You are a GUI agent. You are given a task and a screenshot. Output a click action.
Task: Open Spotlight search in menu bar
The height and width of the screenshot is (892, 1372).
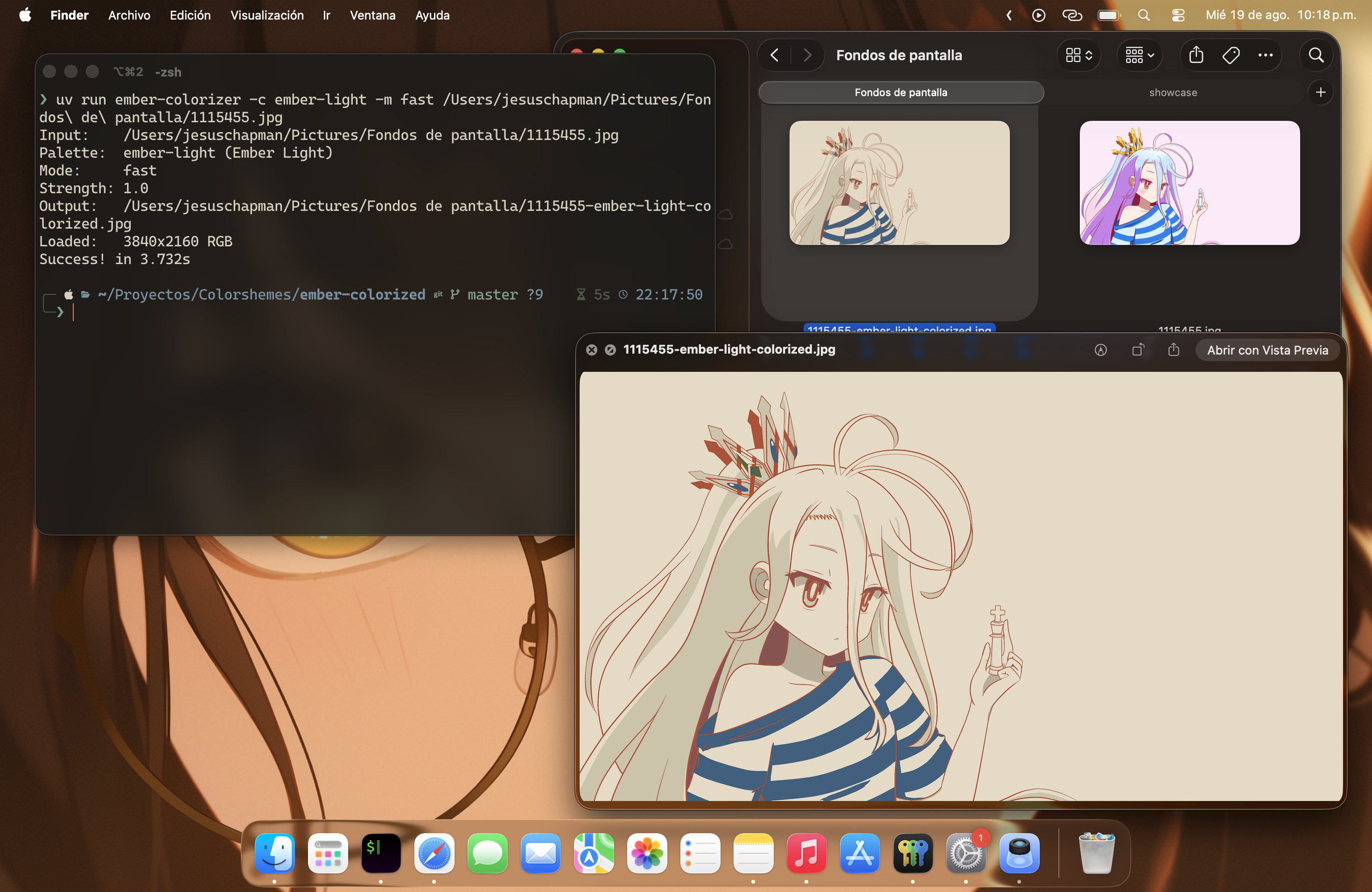point(1144,15)
